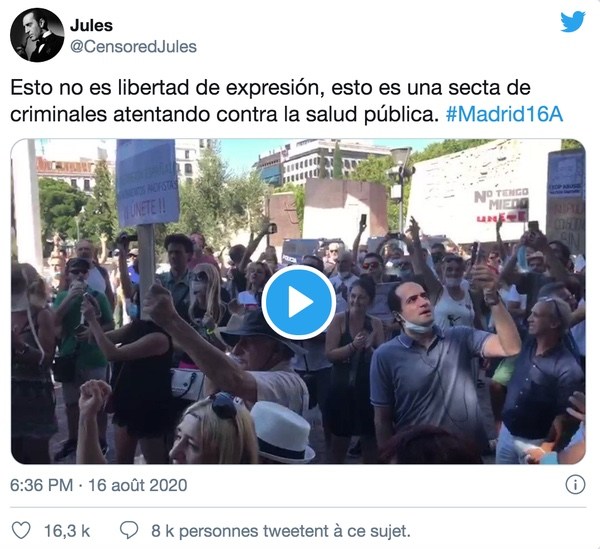Click the Twitter bird logo
Viewport: 600px width, 549px height.
click(573, 21)
